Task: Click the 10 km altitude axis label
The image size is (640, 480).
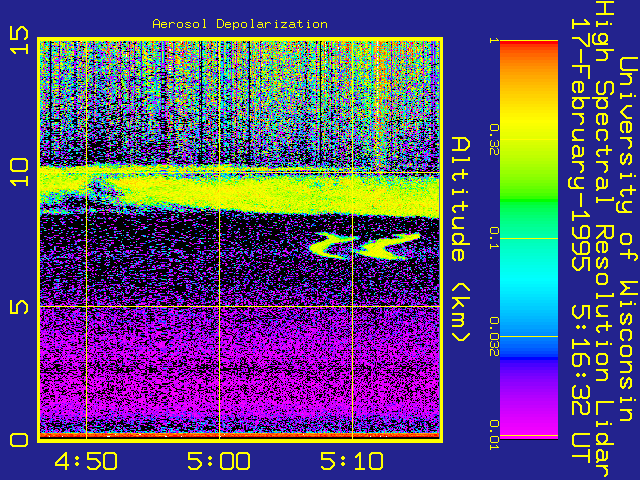Action: point(20,172)
